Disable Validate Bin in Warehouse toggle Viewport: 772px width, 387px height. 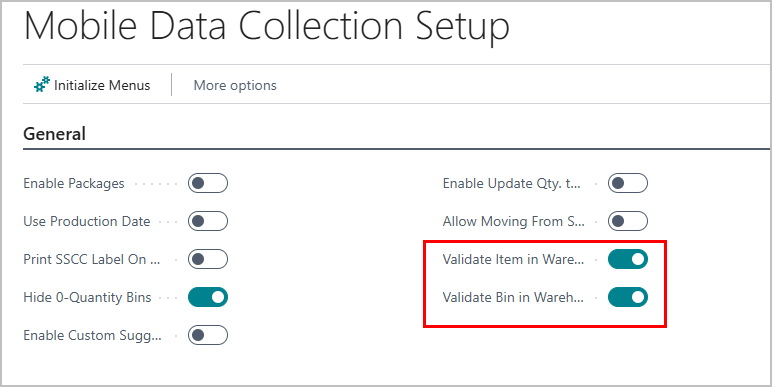click(628, 297)
